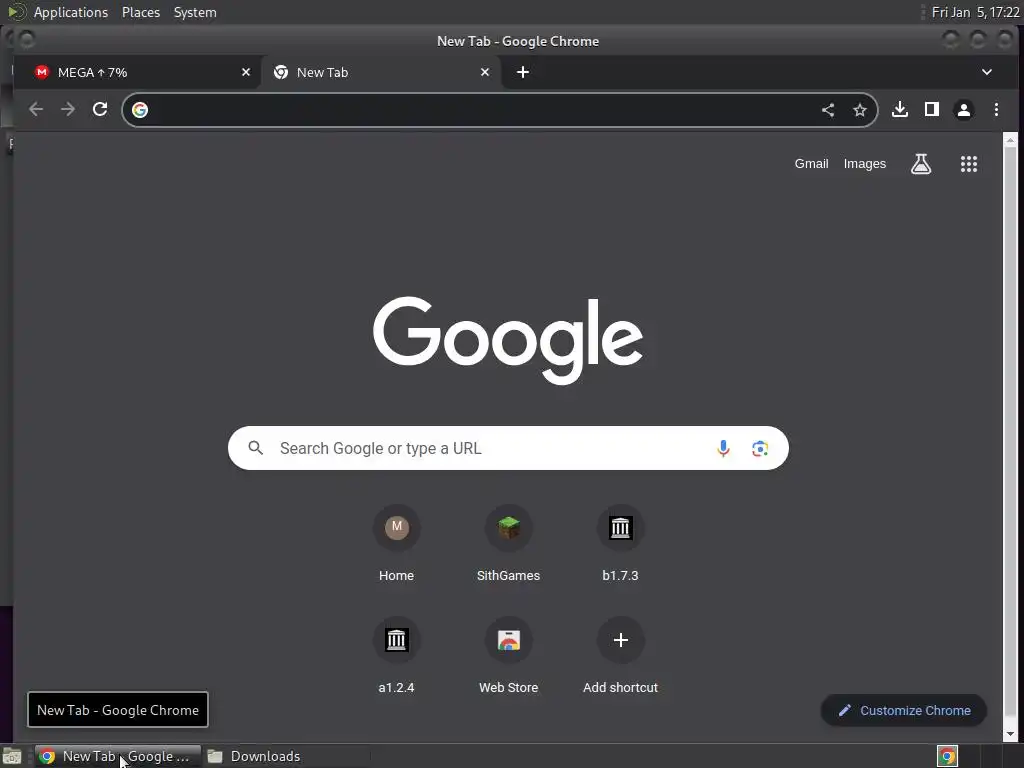The image size is (1024, 768).
Task: Open the Google apps grid
Action: 969,164
